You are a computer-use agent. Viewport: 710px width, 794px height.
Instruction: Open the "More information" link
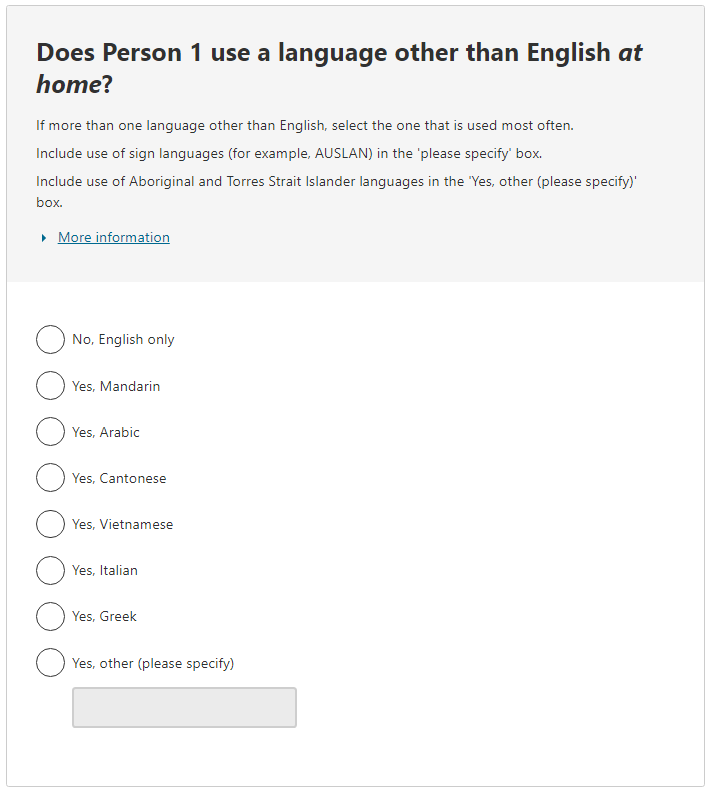pos(114,237)
